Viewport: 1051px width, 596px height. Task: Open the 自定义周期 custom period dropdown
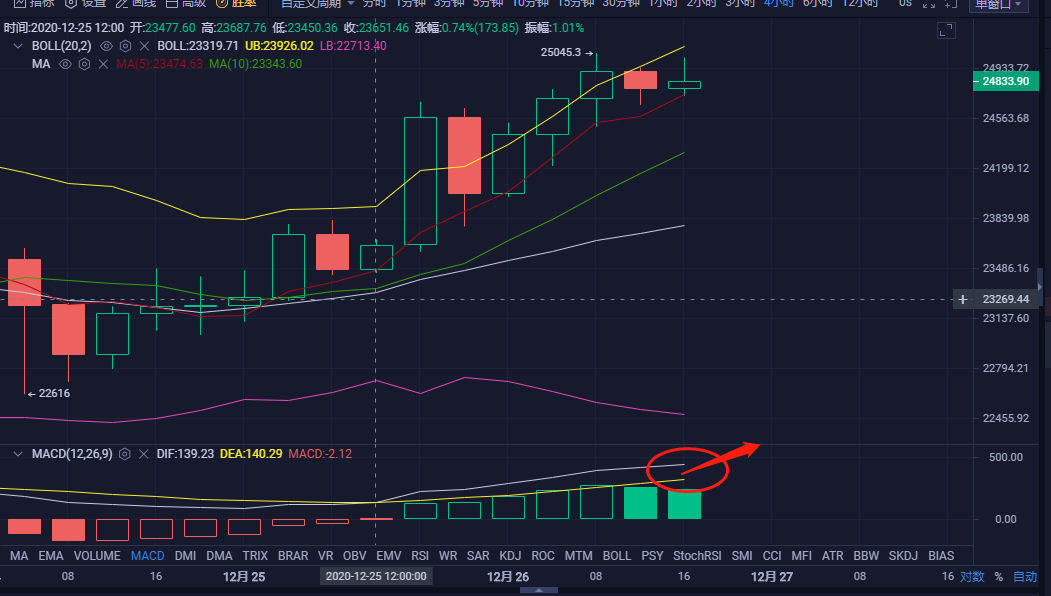coord(317,3)
